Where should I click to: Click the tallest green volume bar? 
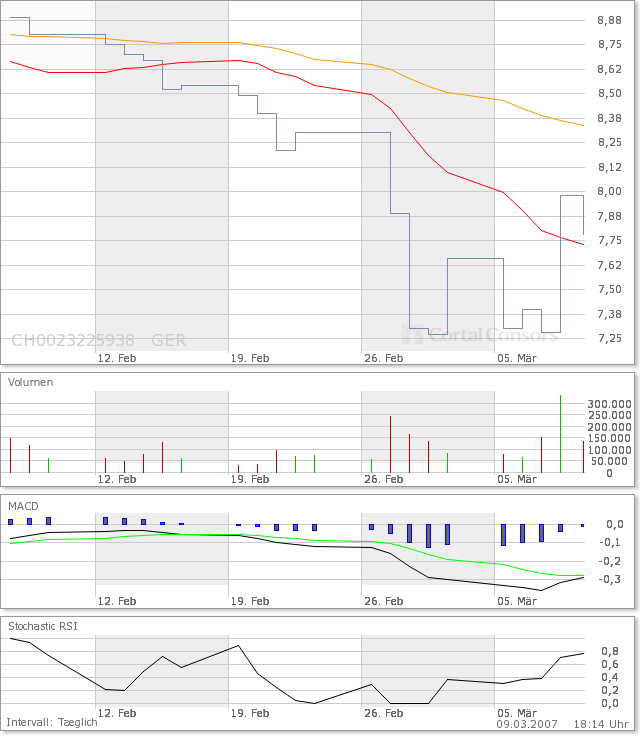(x=561, y=433)
